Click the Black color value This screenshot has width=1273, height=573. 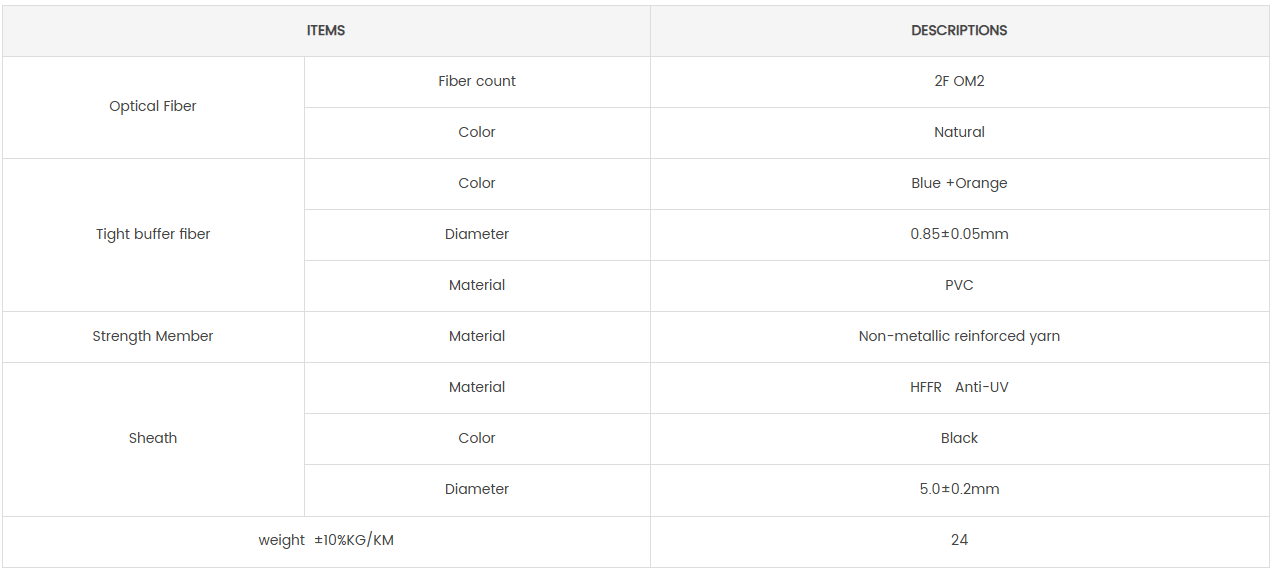point(959,438)
